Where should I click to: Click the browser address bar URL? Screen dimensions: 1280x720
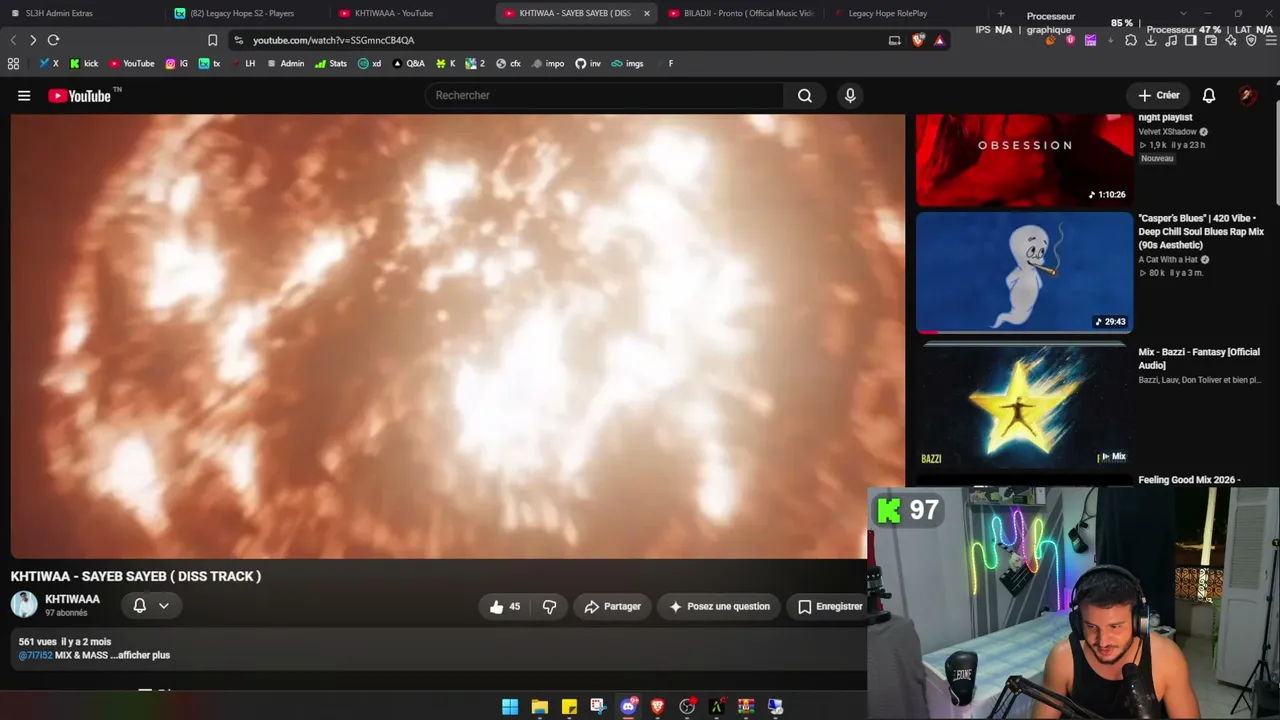333,40
